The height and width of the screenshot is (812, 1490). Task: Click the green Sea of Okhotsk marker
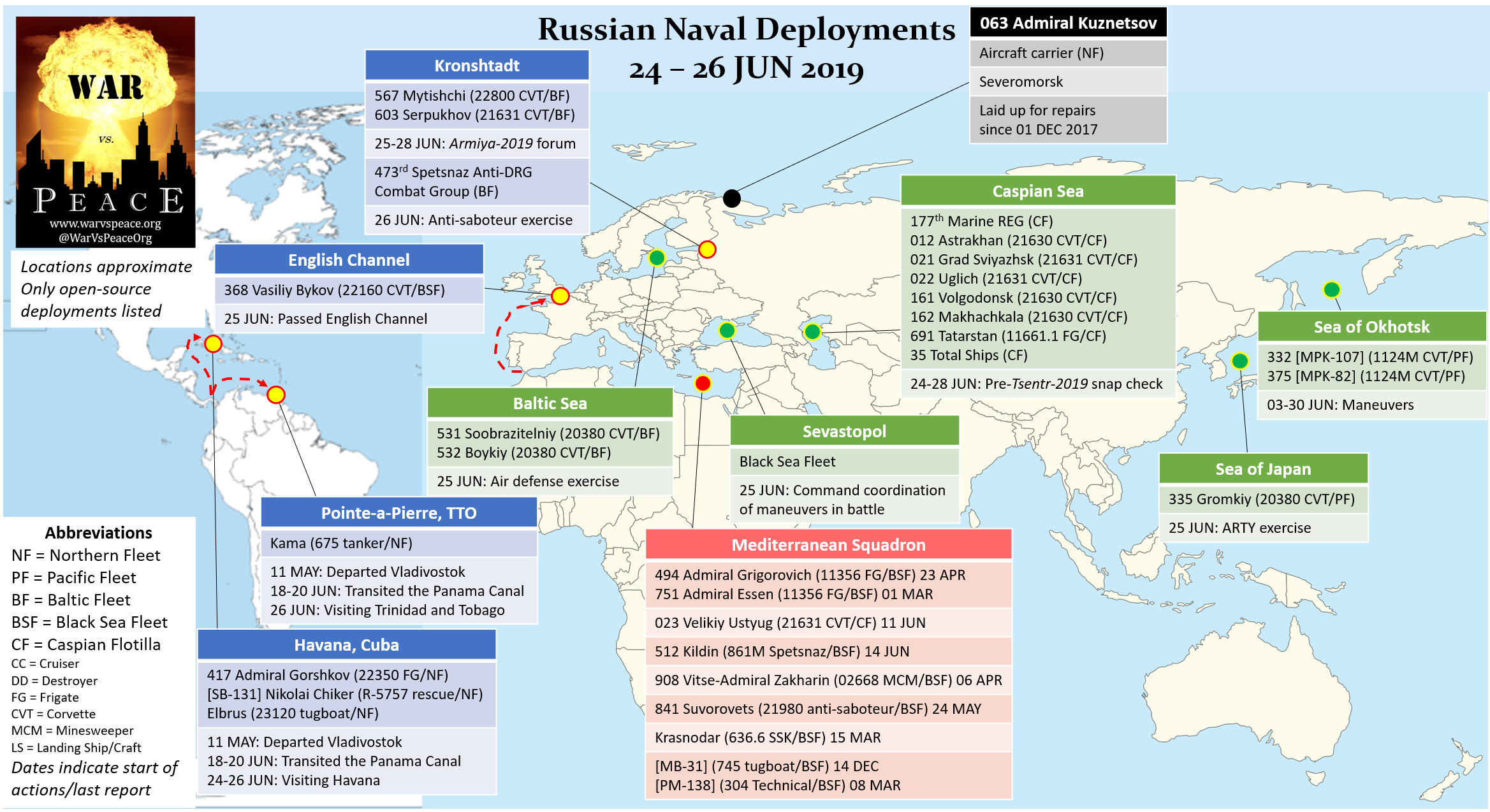1331,289
